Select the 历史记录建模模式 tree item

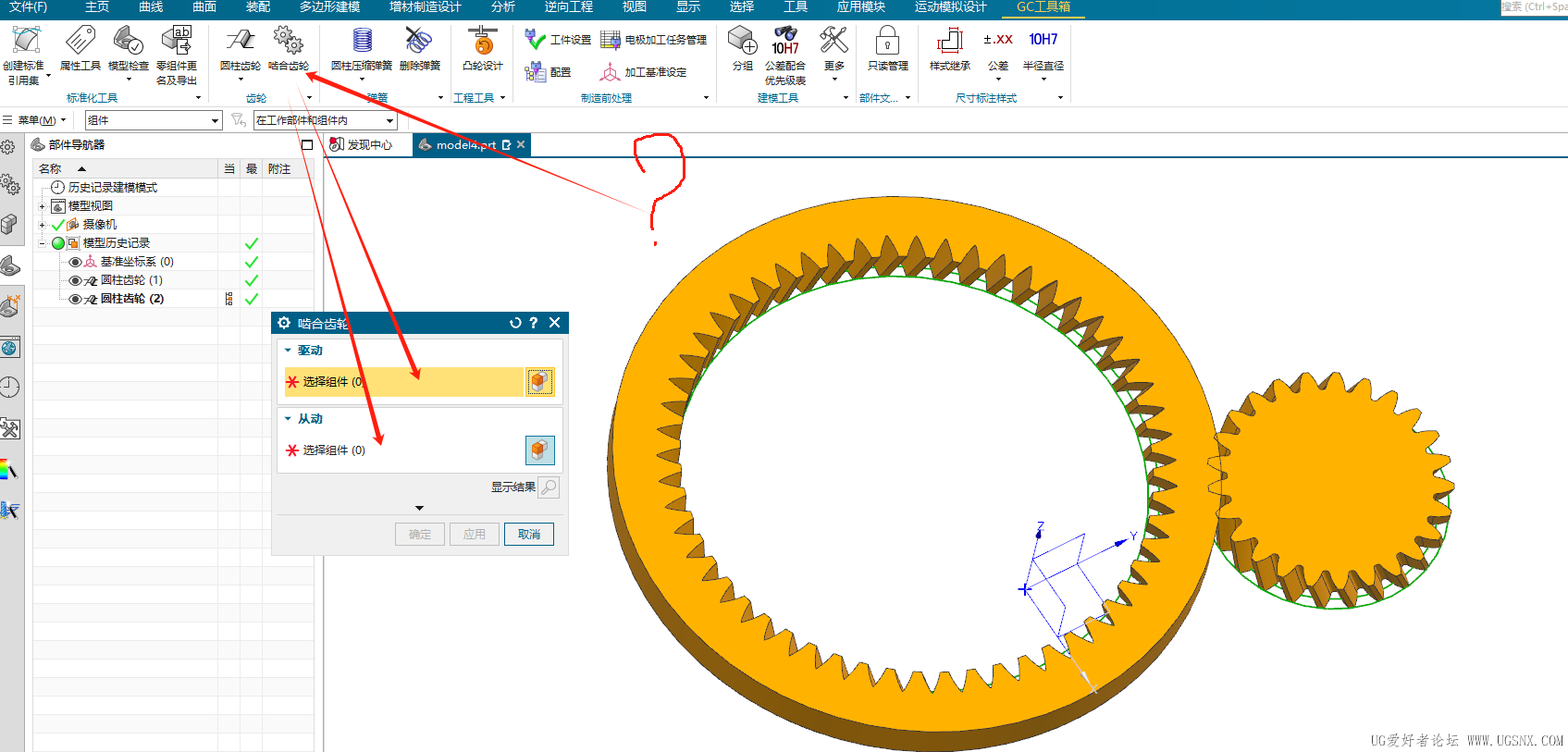tap(112, 188)
